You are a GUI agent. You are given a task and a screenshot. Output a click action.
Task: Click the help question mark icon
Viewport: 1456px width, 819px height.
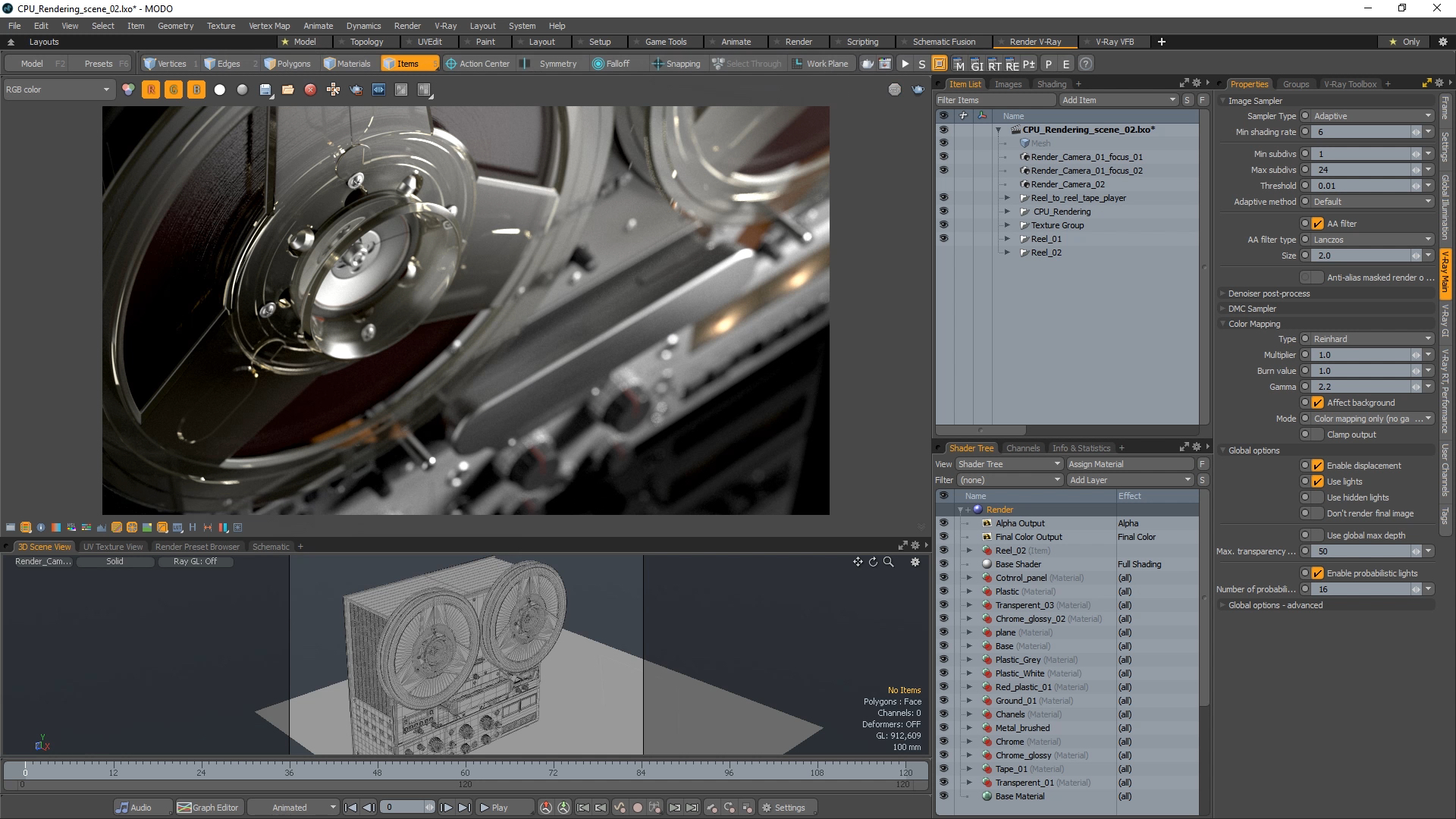[1086, 64]
